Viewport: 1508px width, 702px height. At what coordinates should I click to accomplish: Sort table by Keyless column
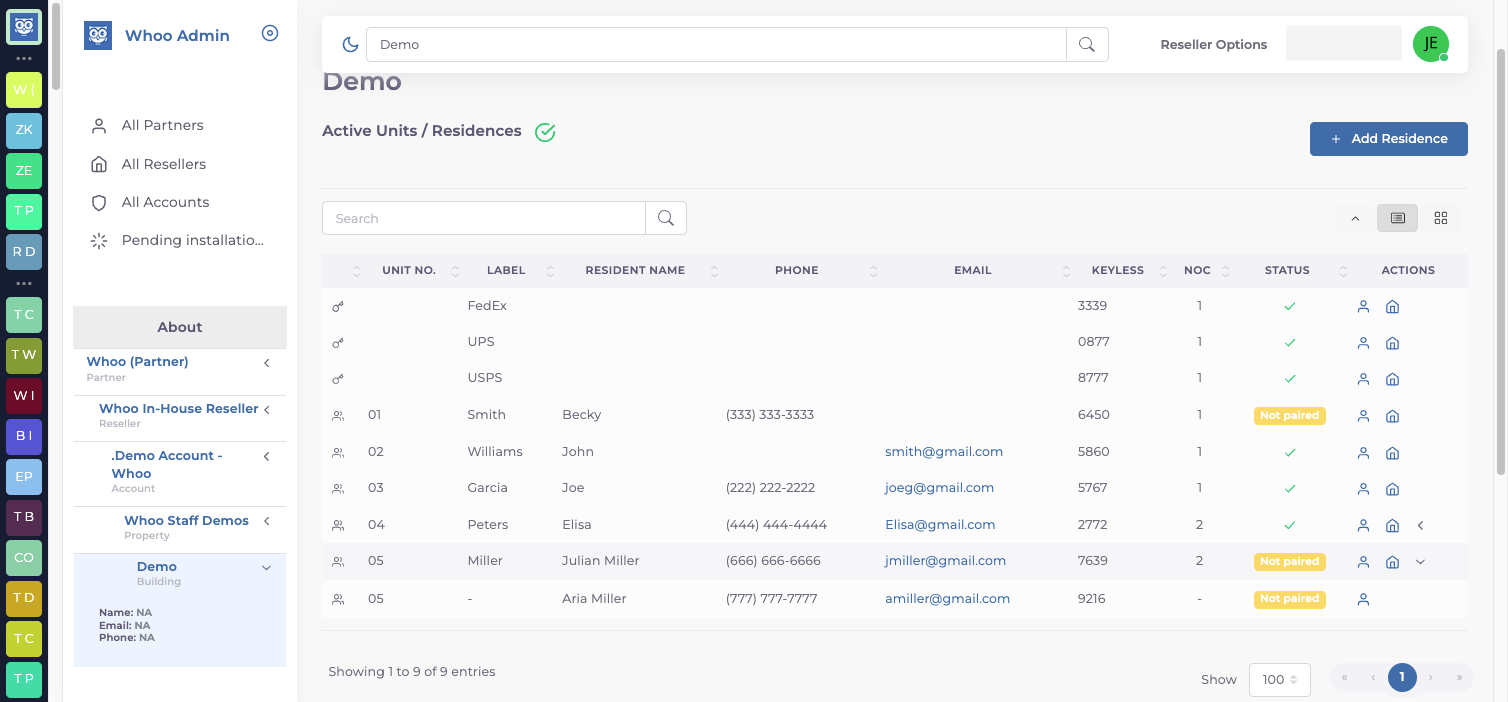(x=1118, y=271)
